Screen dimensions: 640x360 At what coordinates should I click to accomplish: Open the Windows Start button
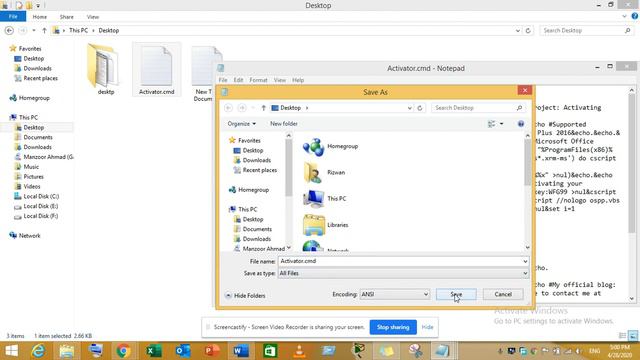11,351
